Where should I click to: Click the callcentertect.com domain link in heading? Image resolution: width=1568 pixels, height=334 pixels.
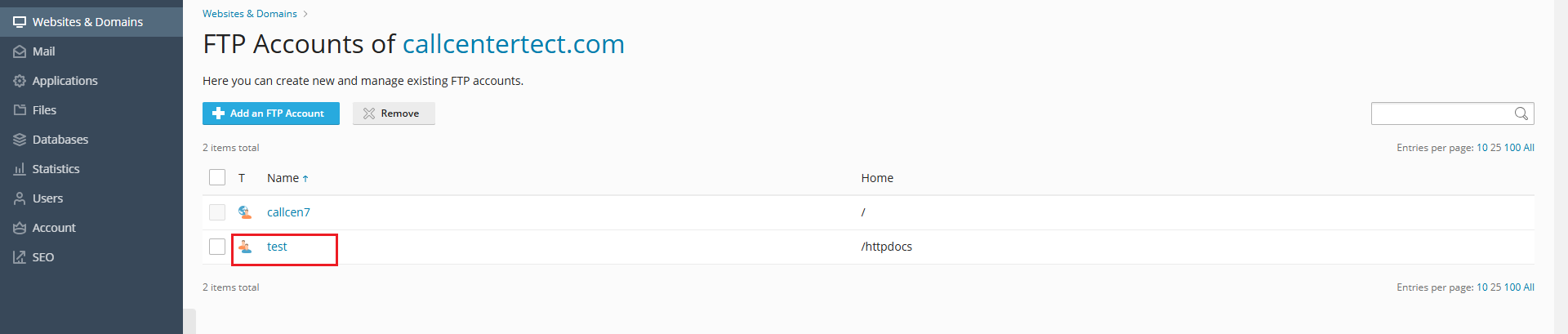[513, 44]
